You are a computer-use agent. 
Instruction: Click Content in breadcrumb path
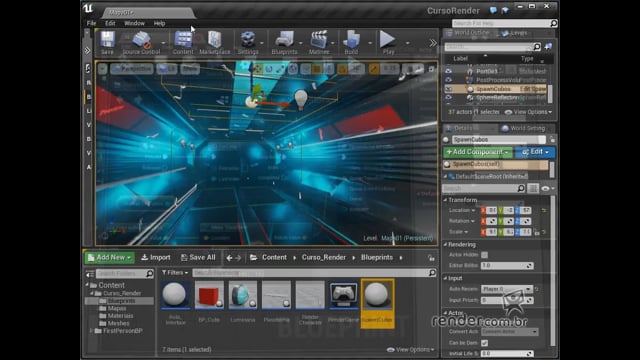(274, 258)
